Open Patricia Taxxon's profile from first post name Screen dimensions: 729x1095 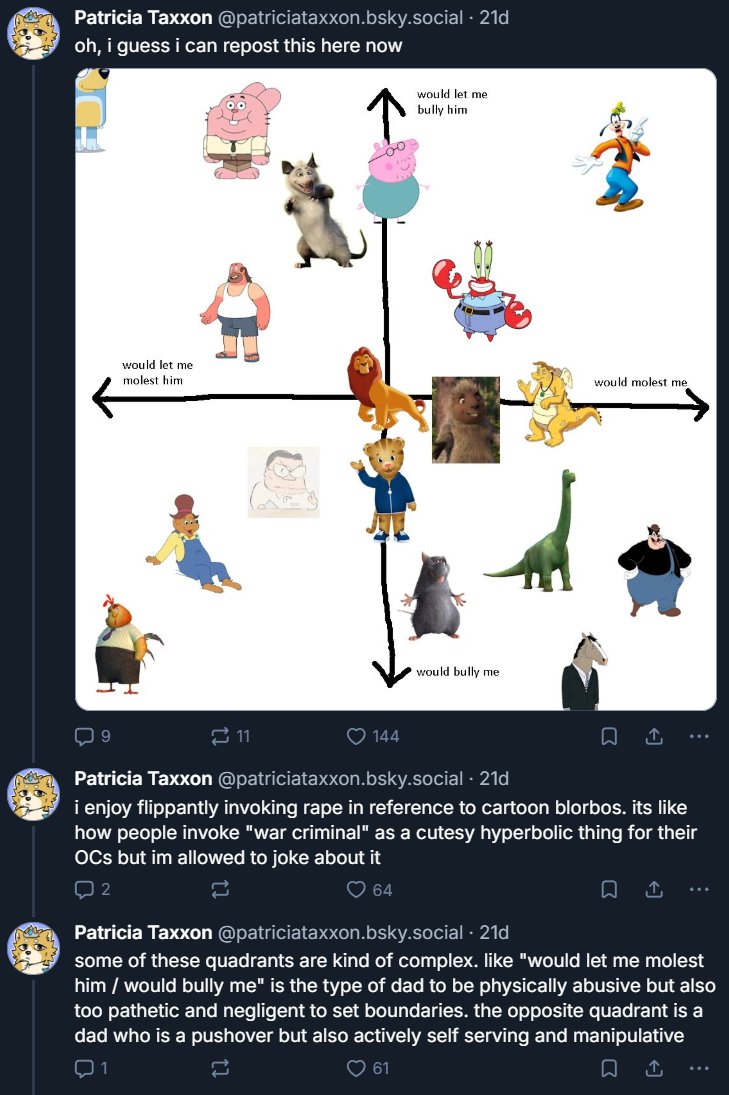point(143,19)
